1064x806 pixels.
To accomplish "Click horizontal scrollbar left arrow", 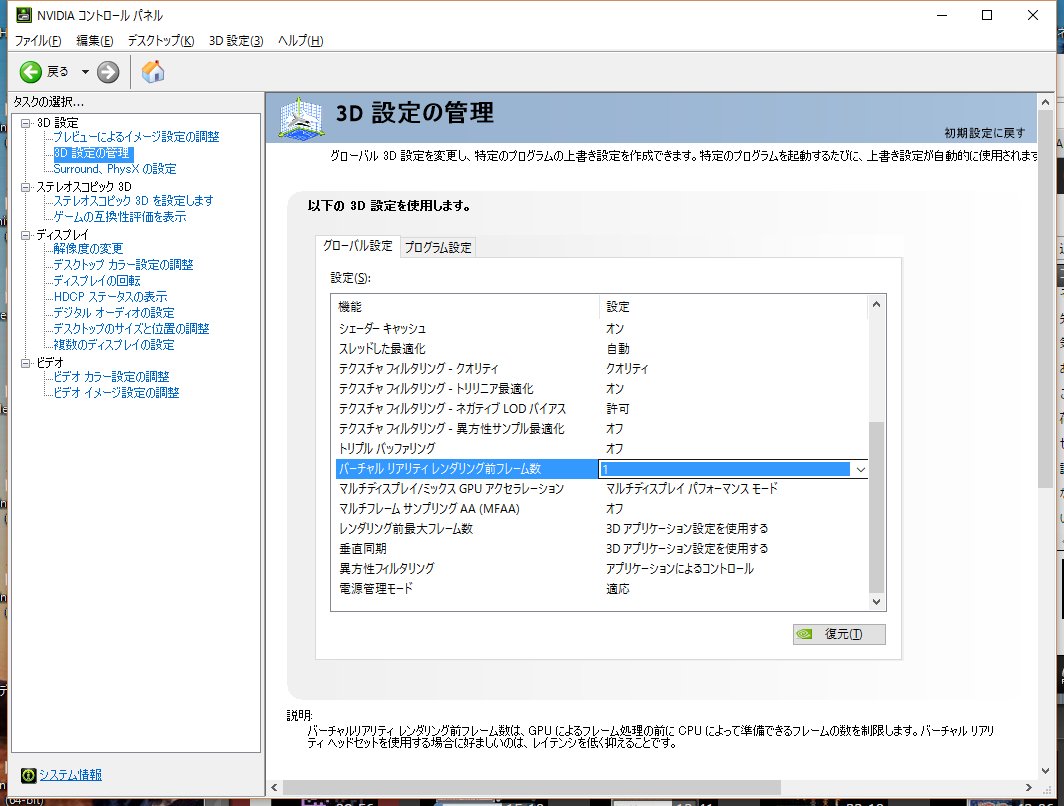I will pos(274,788).
